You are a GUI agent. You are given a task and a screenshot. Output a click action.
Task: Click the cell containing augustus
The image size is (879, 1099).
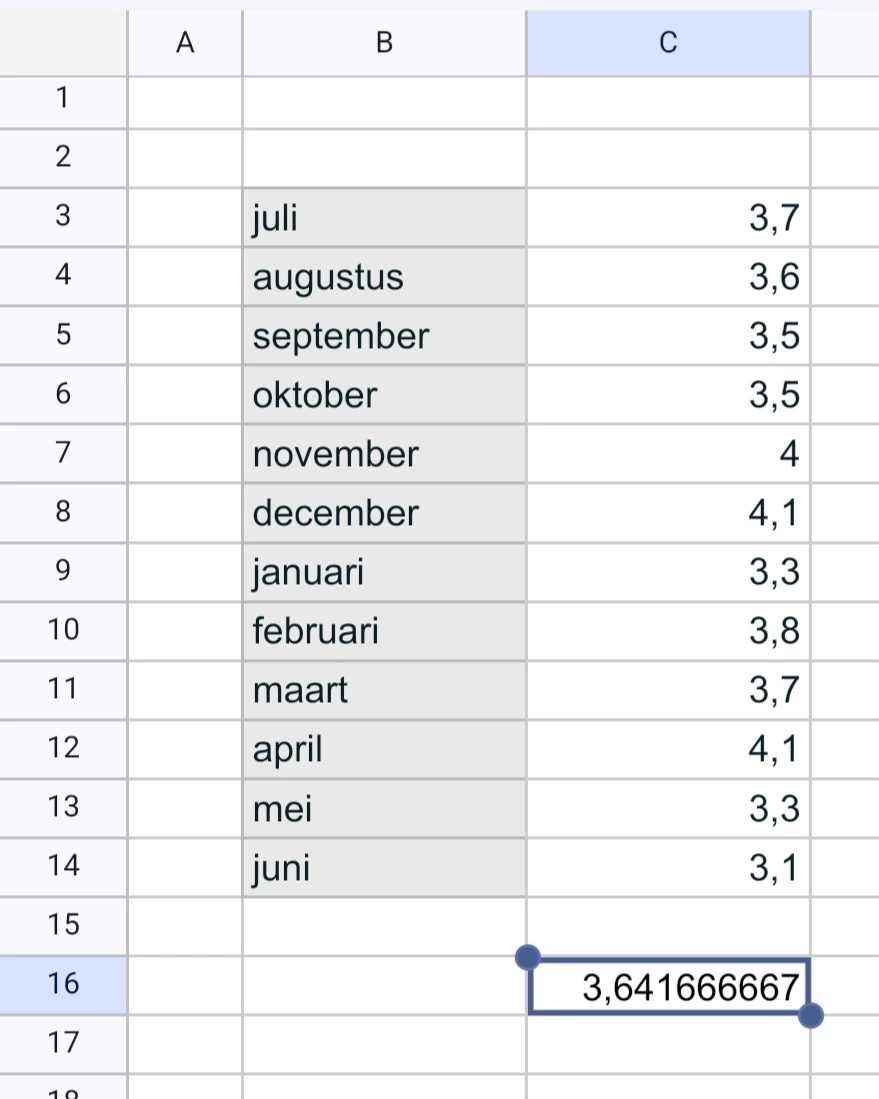(384, 276)
